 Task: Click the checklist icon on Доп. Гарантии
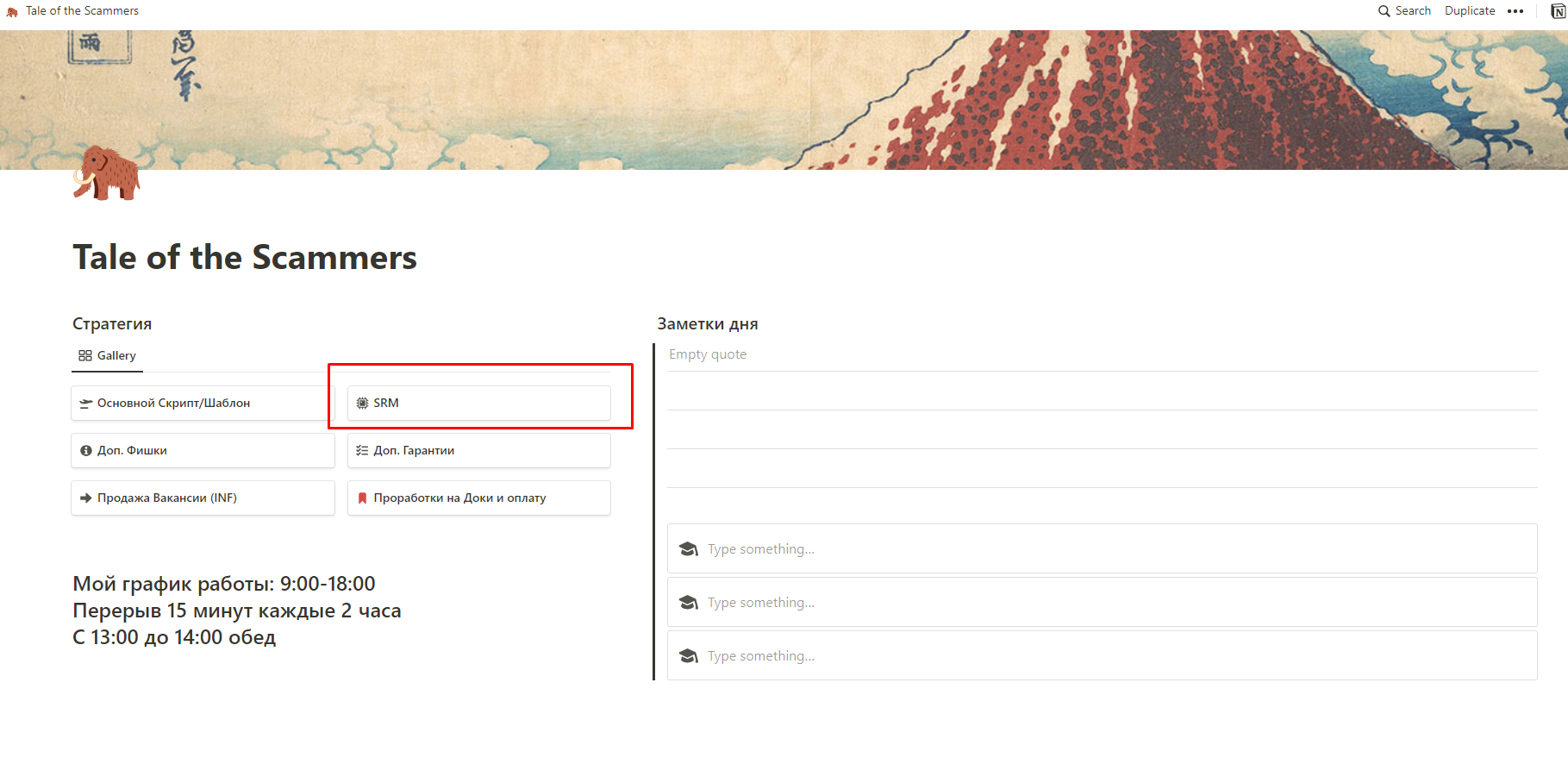362,450
